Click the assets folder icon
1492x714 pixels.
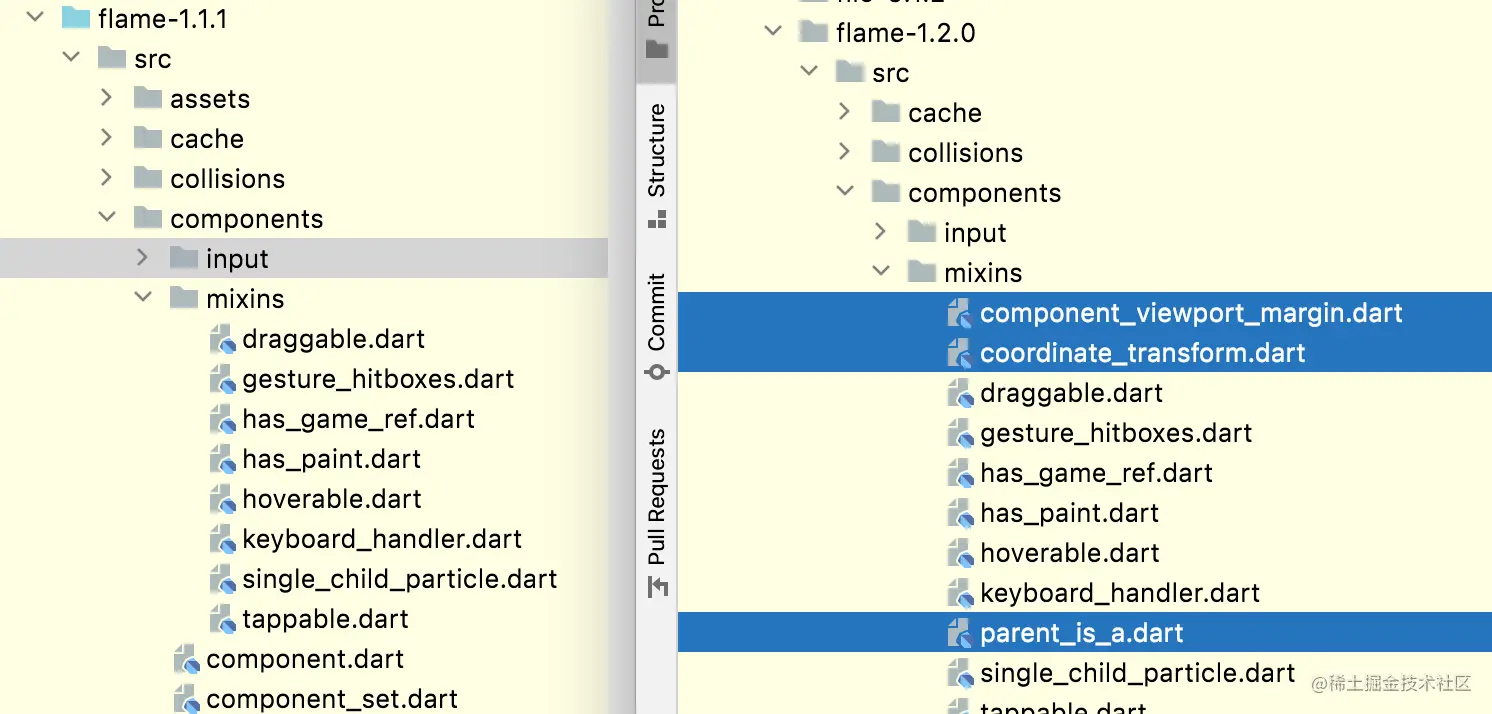coord(148,98)
